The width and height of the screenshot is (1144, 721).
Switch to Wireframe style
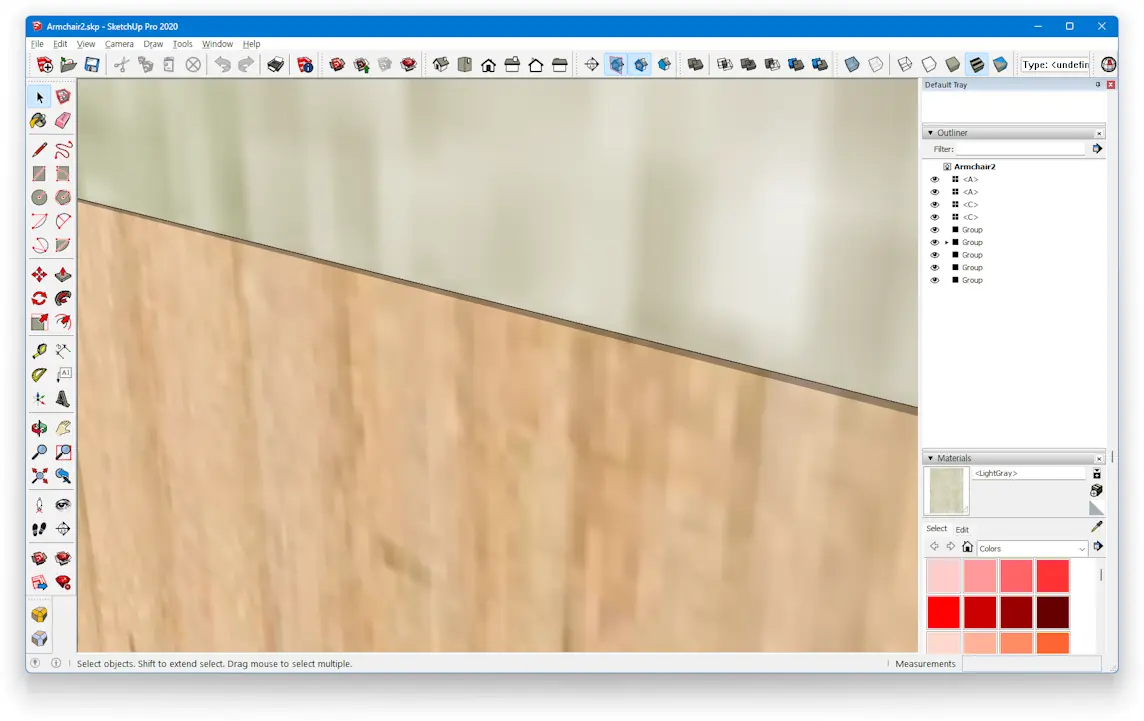click(x=905, y=65)
